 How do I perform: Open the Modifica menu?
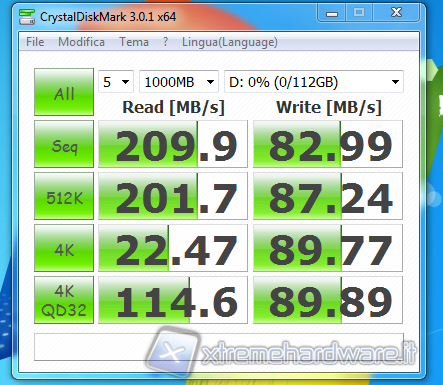(81, 42)
